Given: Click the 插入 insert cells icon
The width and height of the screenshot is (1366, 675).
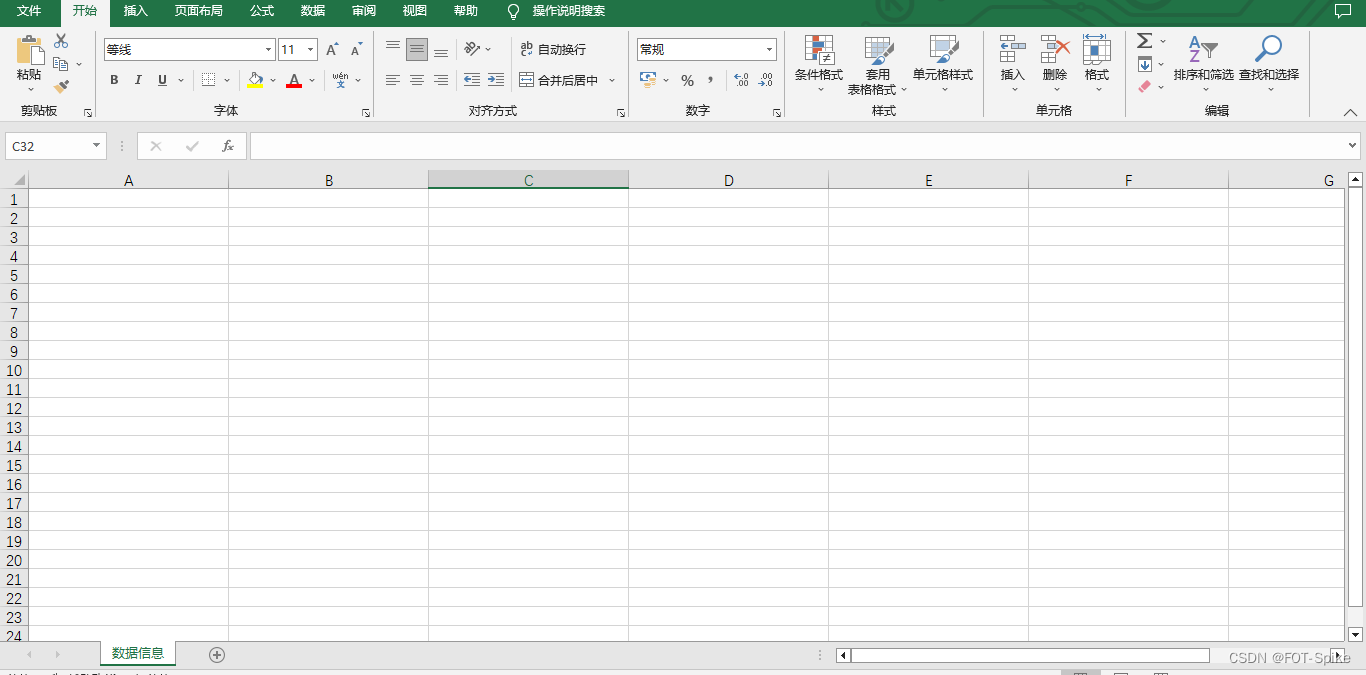Looking at the screenshot, I should pos(1013,49).
